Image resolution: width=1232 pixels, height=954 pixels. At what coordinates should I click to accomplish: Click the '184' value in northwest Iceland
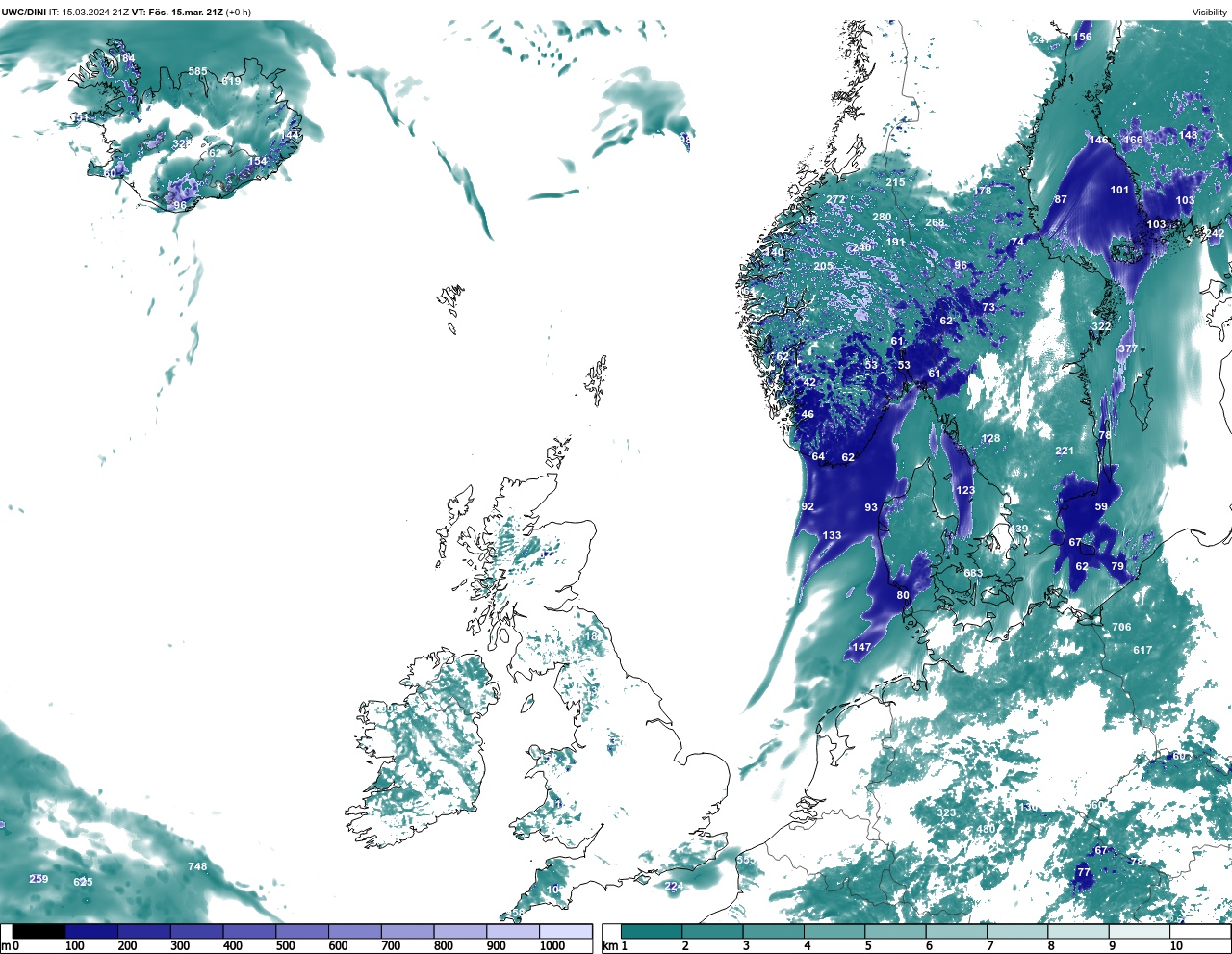point(126,58)
